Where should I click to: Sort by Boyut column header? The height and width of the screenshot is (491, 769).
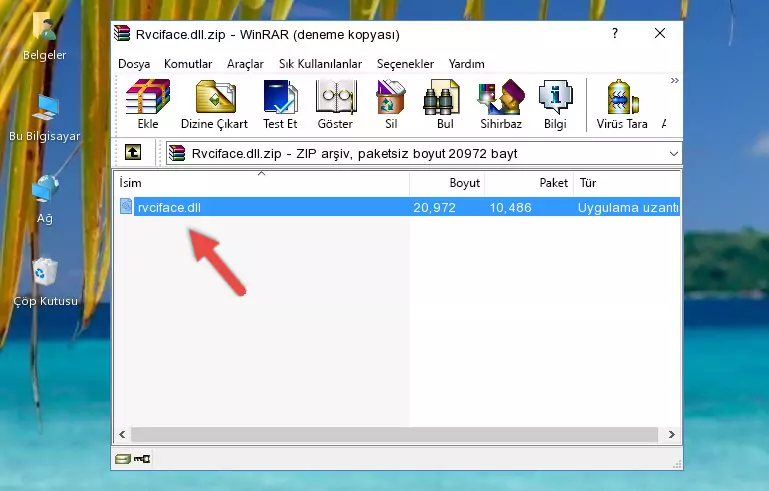(447, 183)
